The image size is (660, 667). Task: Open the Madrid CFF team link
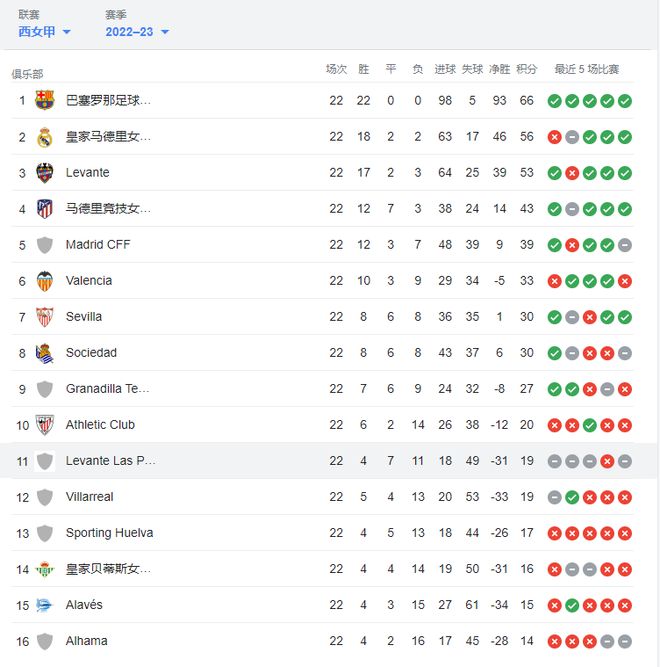(98, 245)
